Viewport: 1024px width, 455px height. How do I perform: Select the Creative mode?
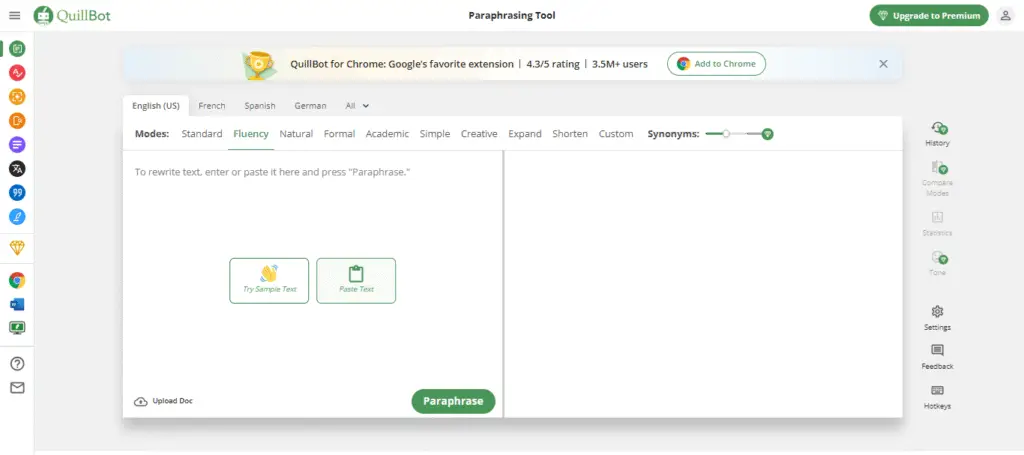(479, 134)
